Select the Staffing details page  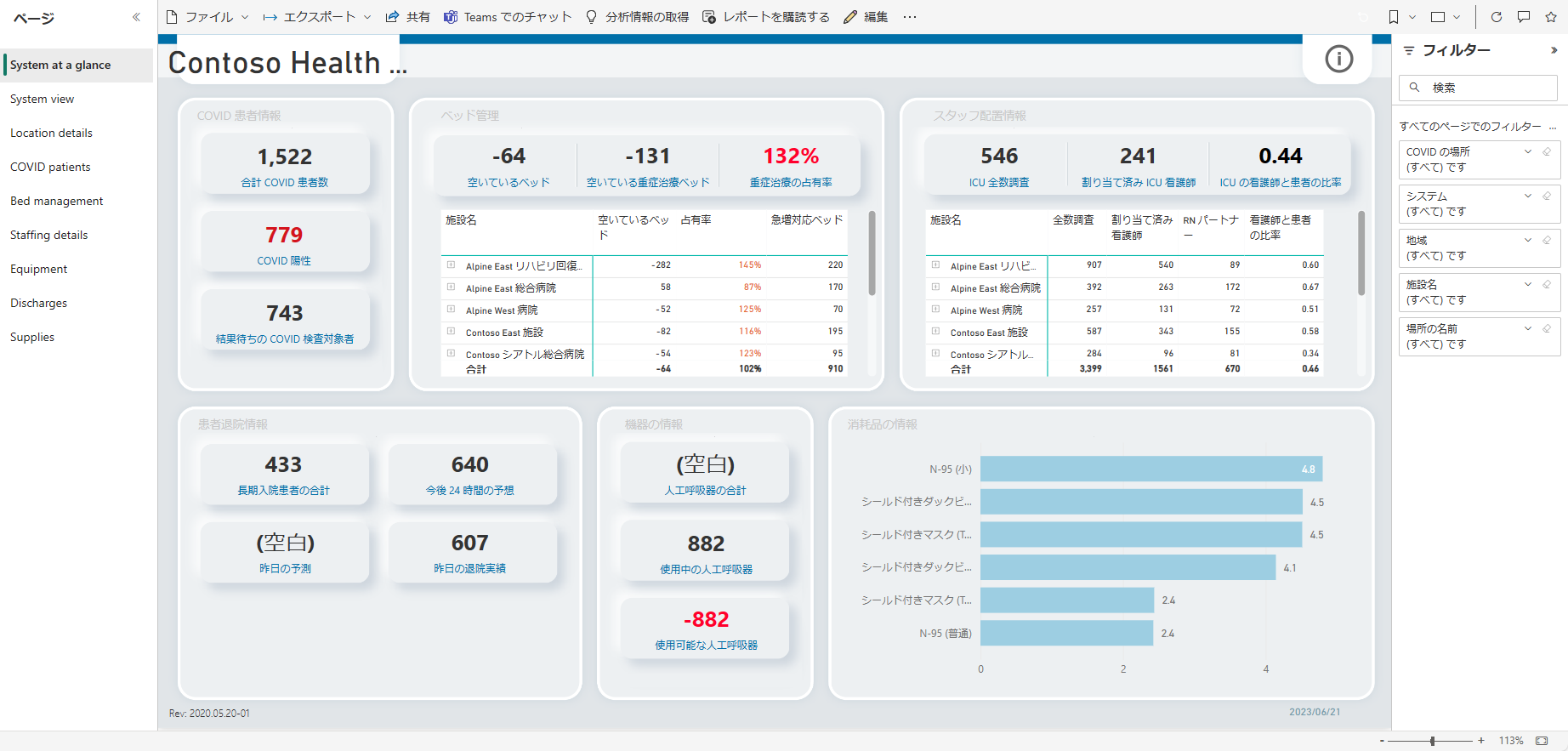pos(77,235)
